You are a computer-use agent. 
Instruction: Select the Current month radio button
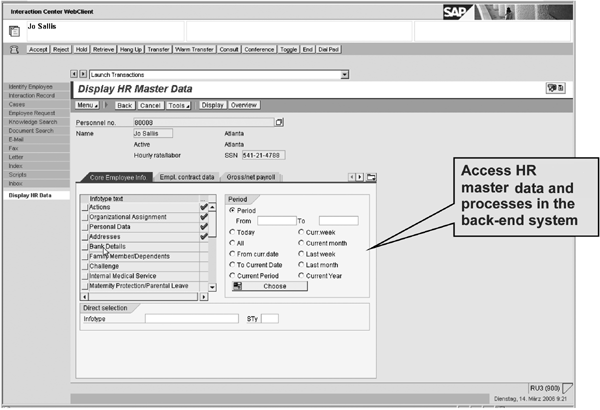pyautogui.click(x=301, y=243)
